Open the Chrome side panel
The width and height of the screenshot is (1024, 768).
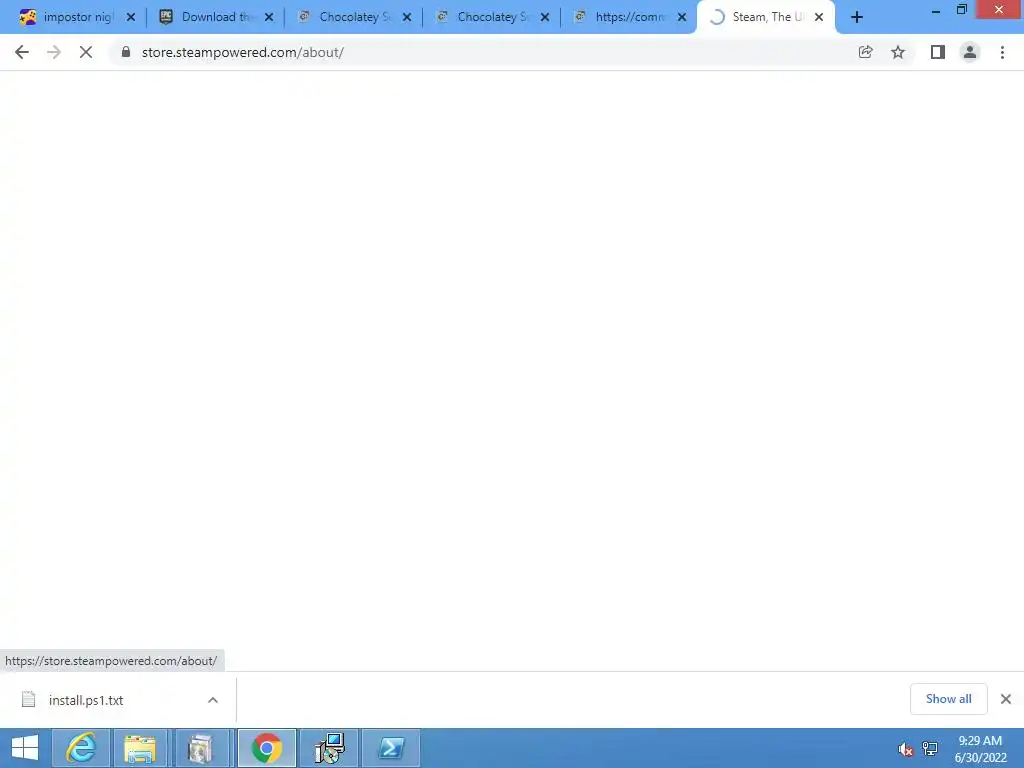pyautogui.click(x=938, y=52)
